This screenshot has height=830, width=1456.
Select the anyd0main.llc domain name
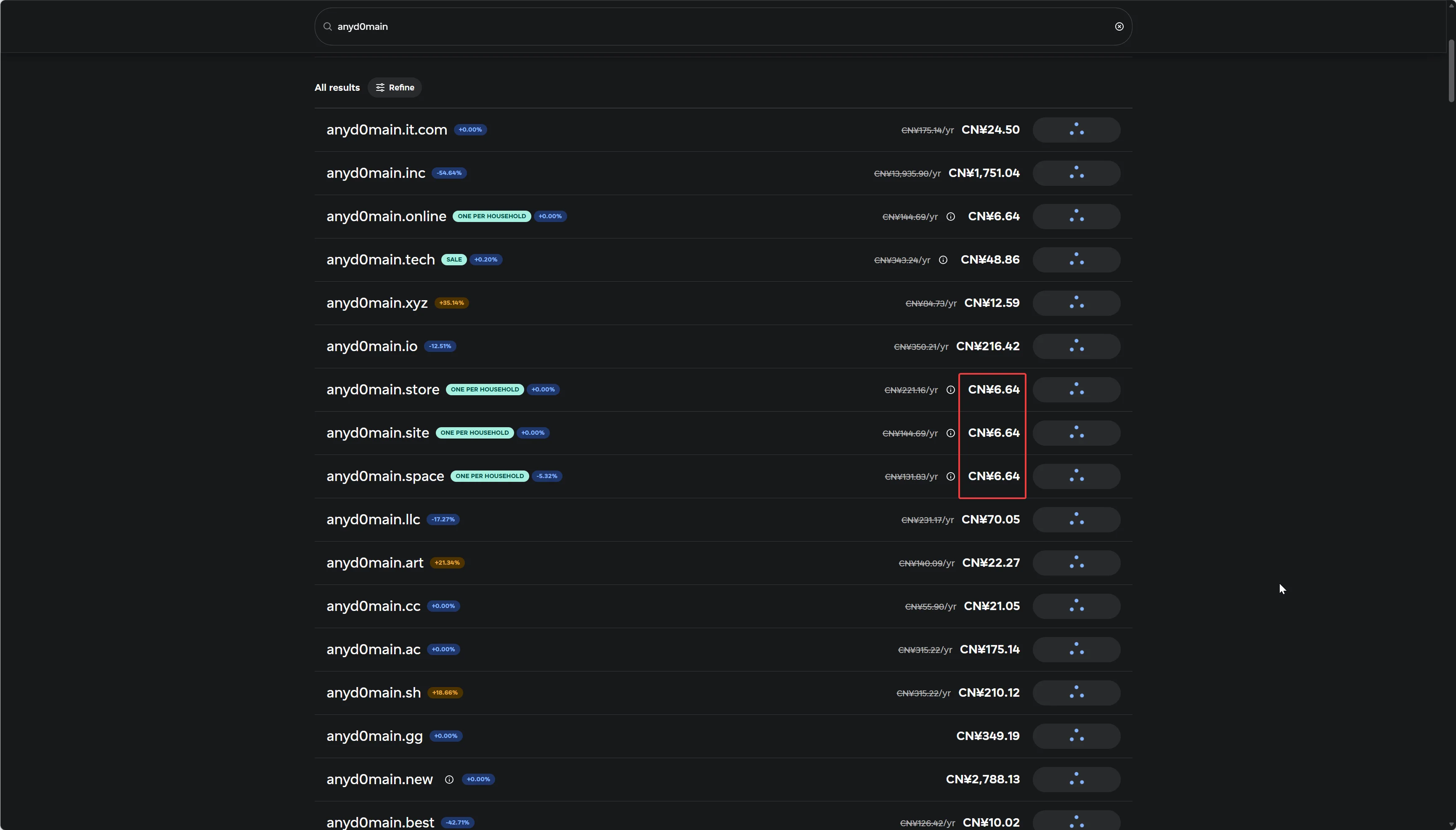(x=373, y=520)
